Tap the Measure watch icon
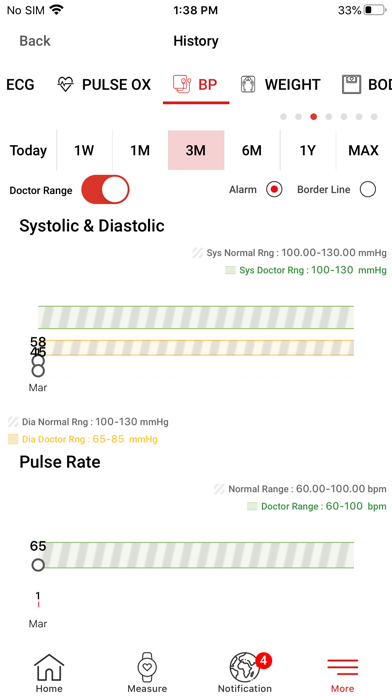The height and width of the screenshot is (696, 392). pyautogui.click(x=147, y=667)
